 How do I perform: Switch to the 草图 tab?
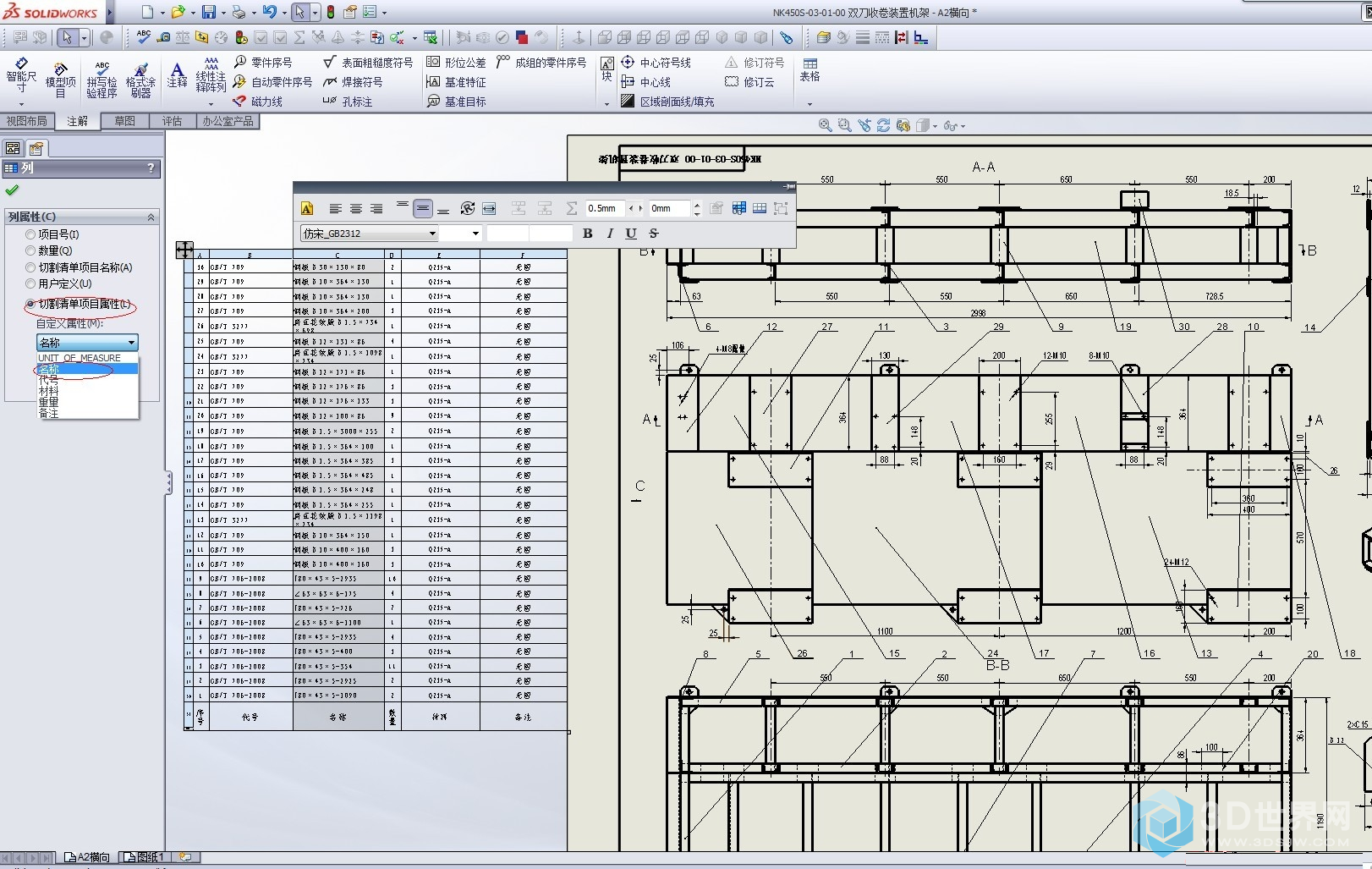125,121
